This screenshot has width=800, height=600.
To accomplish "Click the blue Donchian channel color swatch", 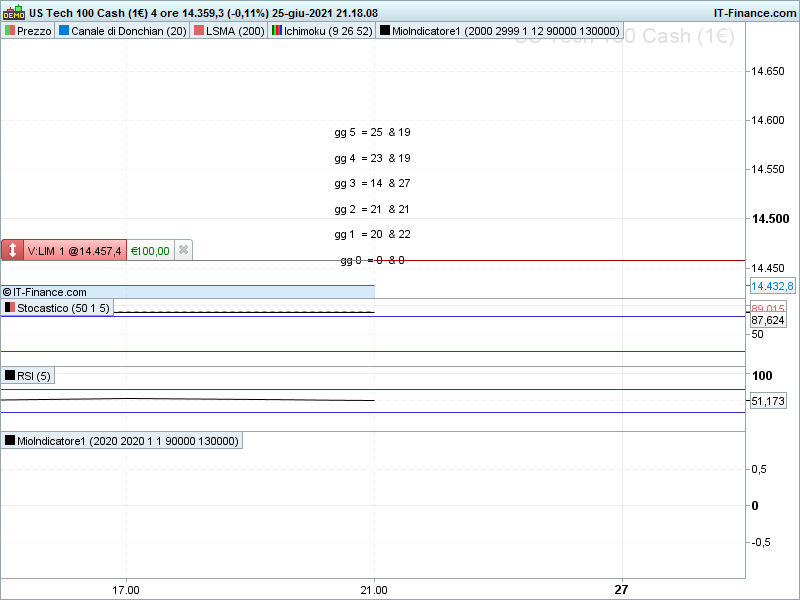I will pyautogui.click(x=64, y=31).
